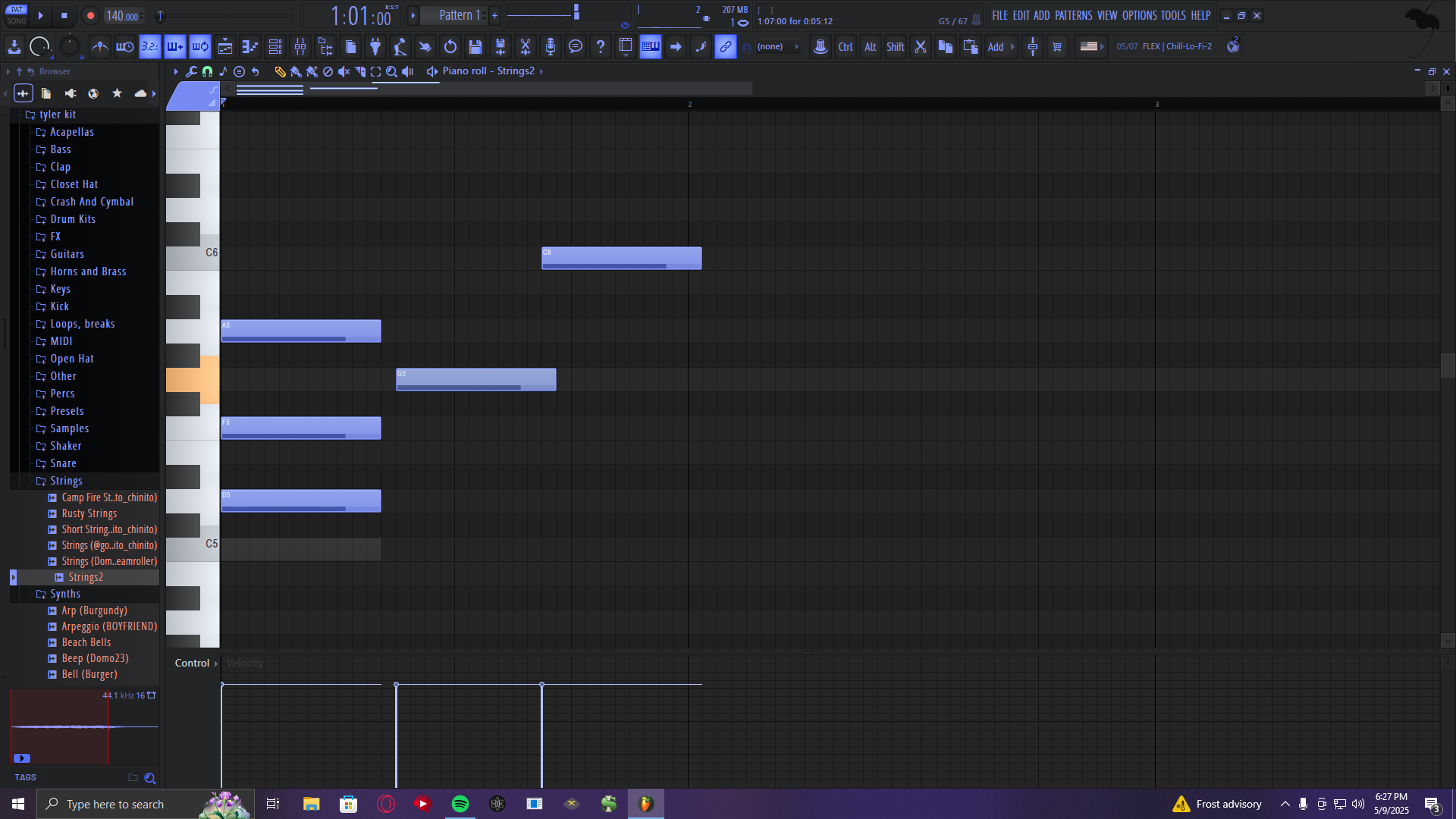Click the save project floppy icon
This screenshot has width=1456, height=819.
coord(475,47)
